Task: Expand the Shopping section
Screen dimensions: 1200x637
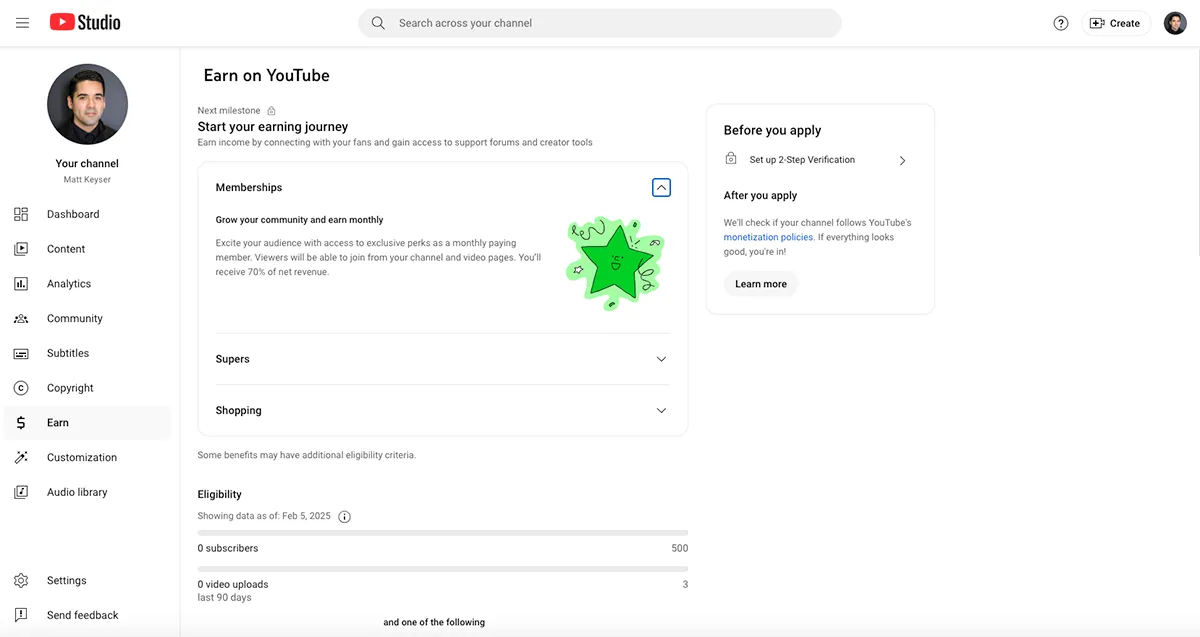Action: point(661,411)
